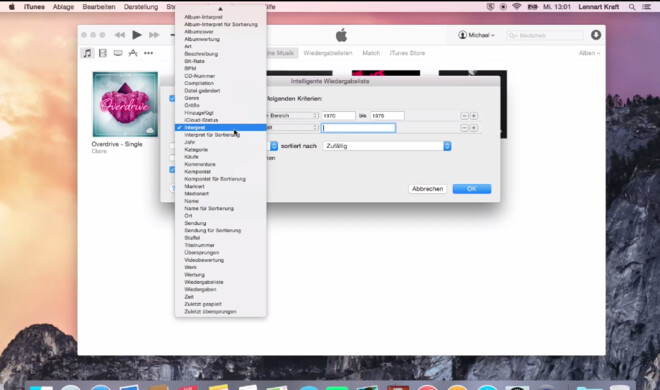Choose 'Titelnummer' from the field menu
660x390 pixels.
[221, 245]
